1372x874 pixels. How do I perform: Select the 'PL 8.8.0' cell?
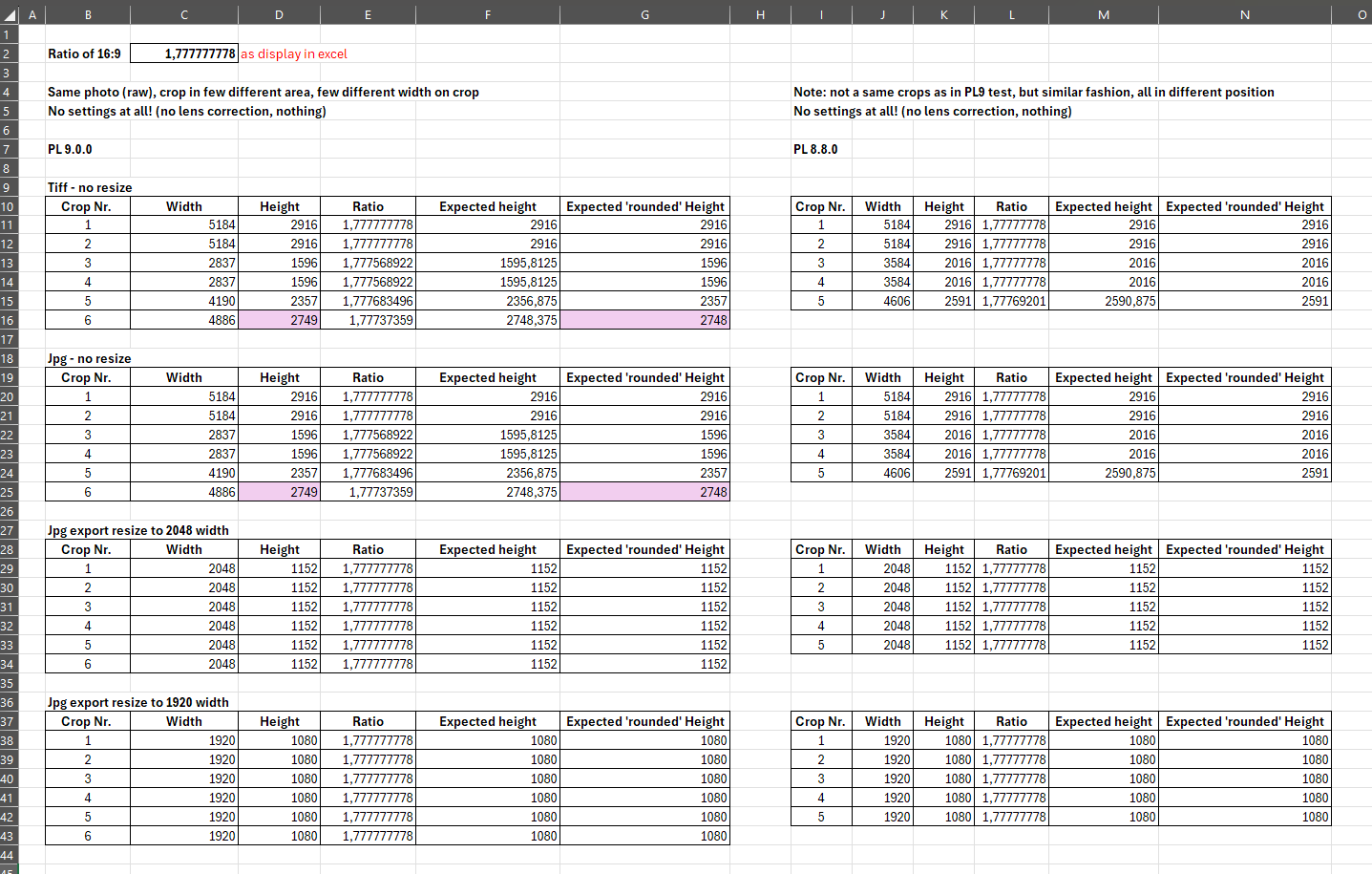point(815,149)
